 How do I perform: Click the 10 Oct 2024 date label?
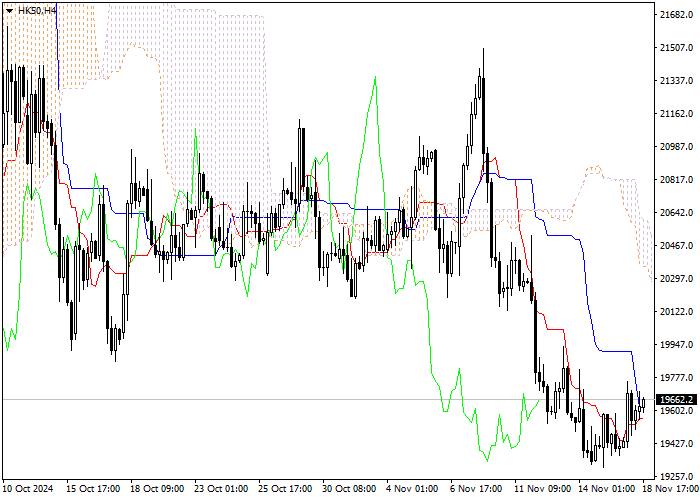pyautogui.click(x=28, y=489)
